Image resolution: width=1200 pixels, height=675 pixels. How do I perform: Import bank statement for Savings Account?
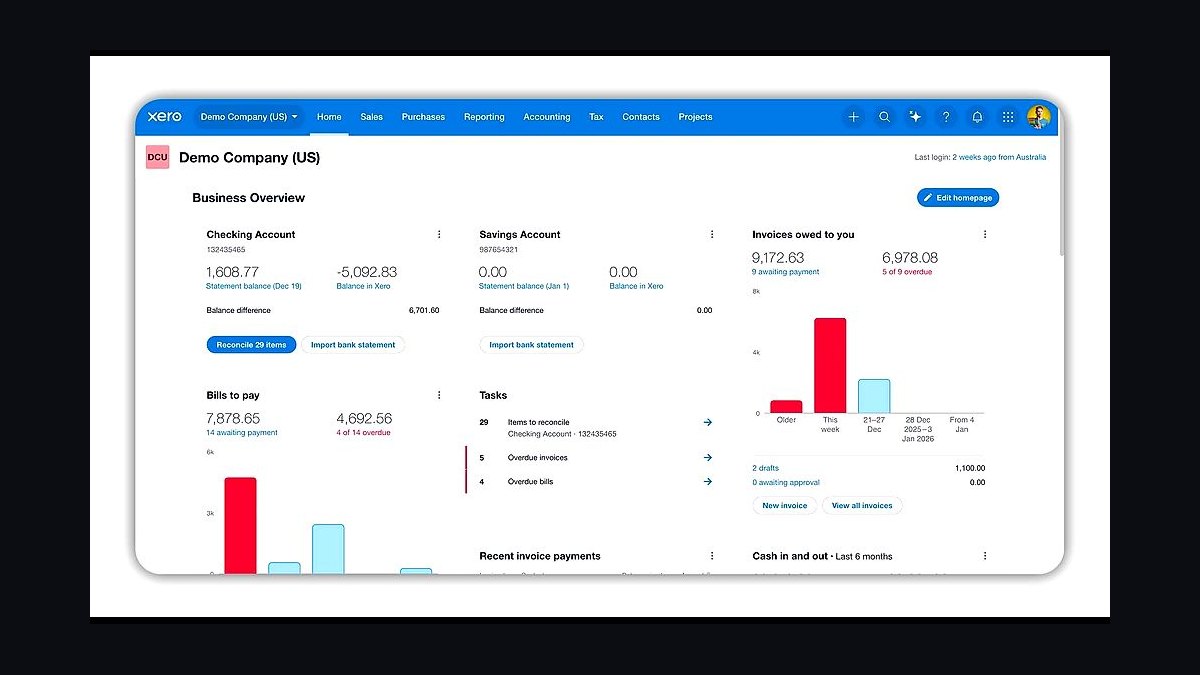(x=532, y=345)
